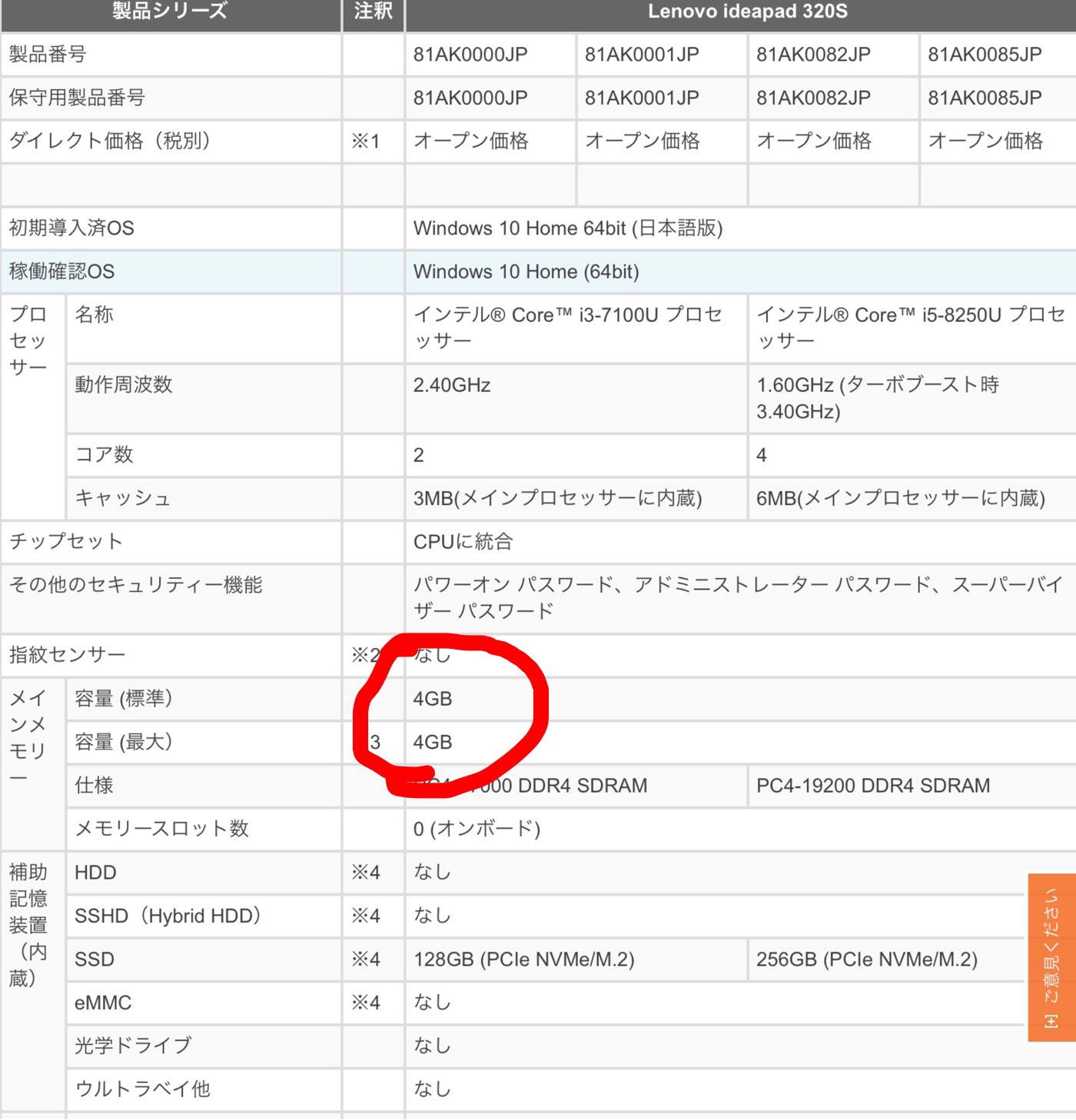The width and height of the screenshot is (1076, 1120).
Task: Click the 稼働確認OS row label
Action: [x=61, y=271]
